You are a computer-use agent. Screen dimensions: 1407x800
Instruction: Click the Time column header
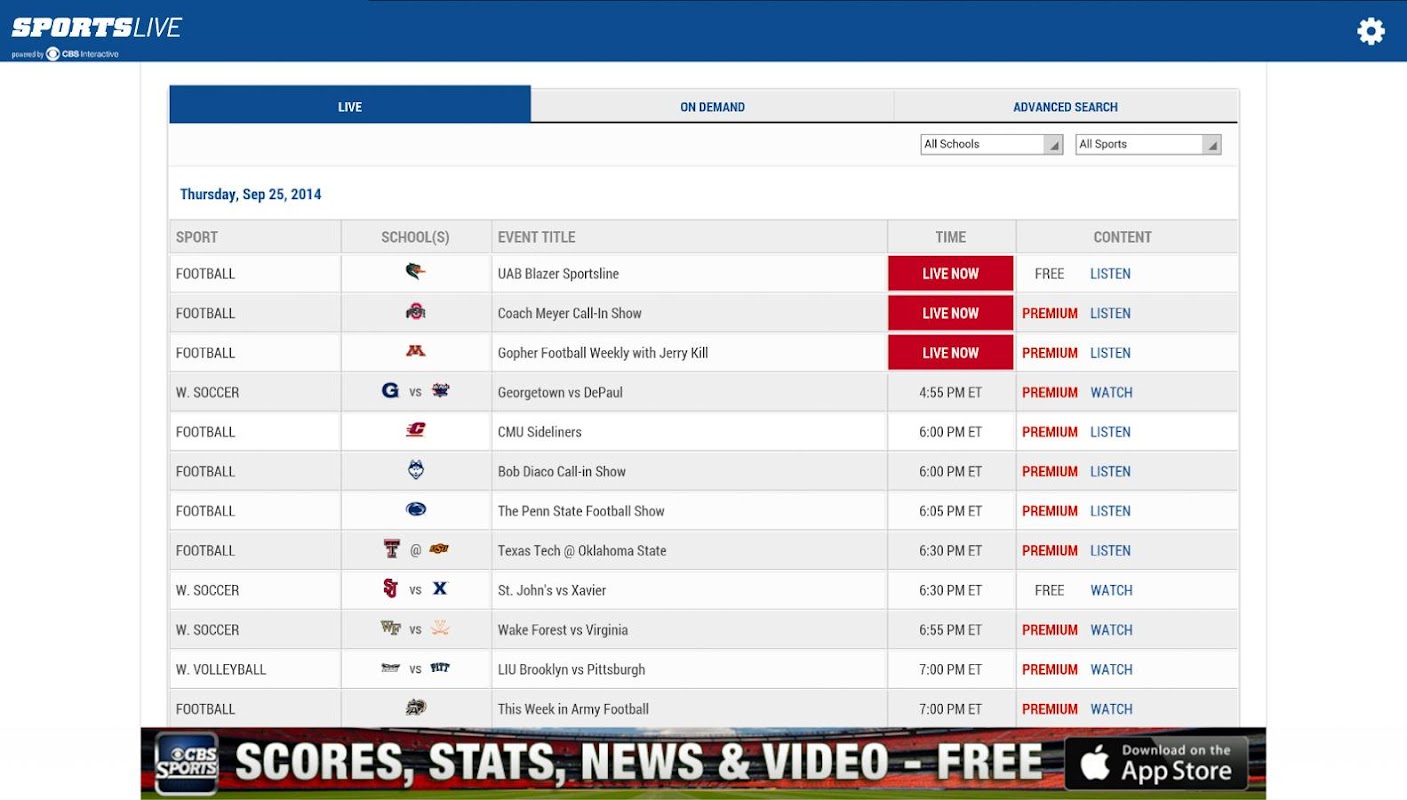point(951,237)
